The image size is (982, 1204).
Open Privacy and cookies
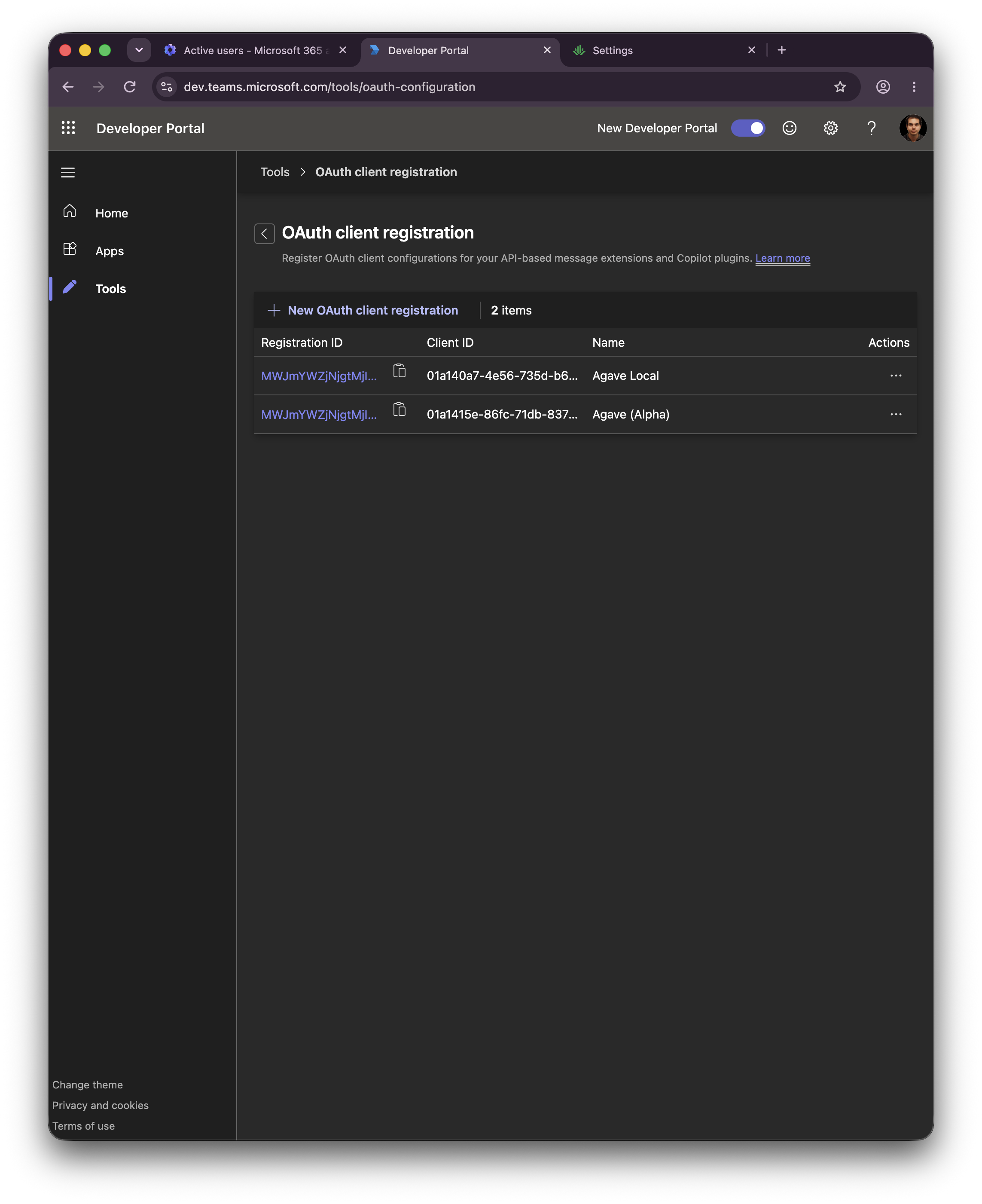101,1105
